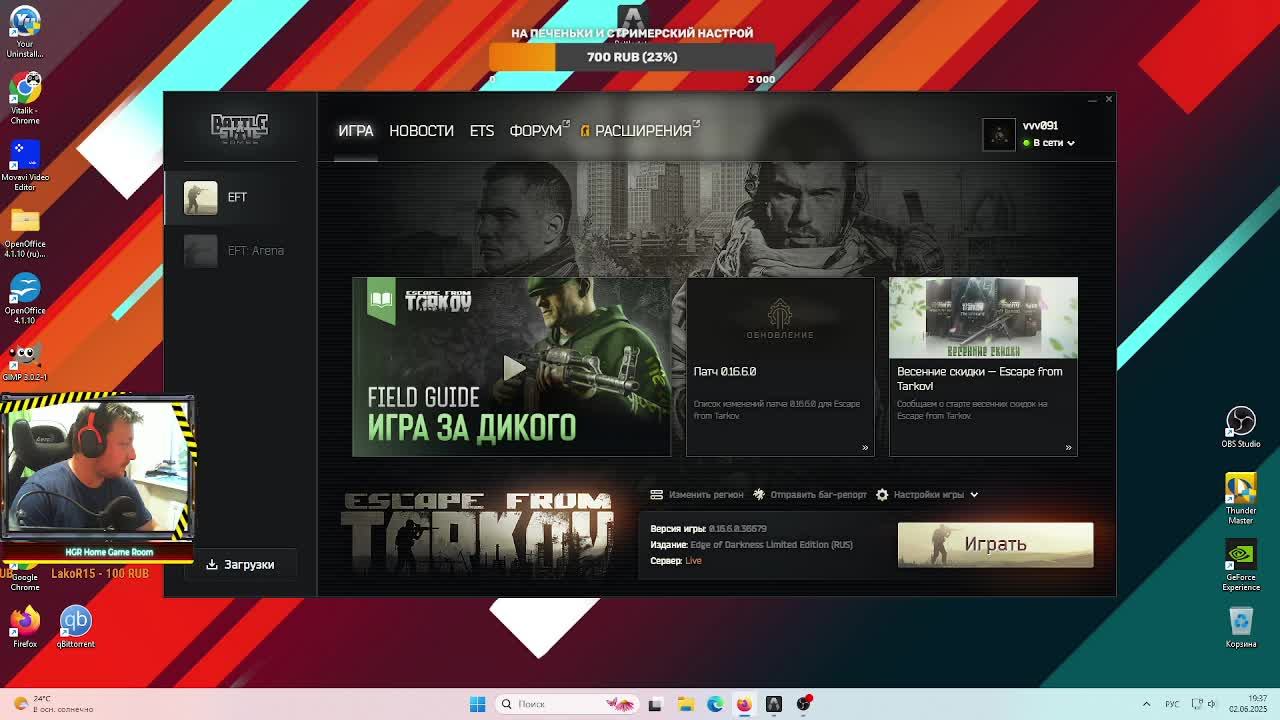Image resolution: width=1280 pixels, height=720 pixels.
Task: Play the Field Guide video thumbnail
Action: pyautogui.click(x=512, y=367)
